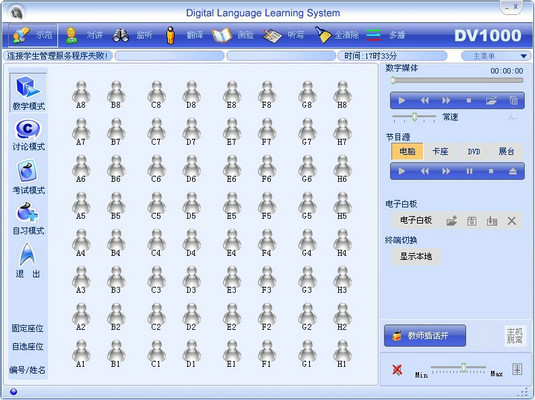Toggle 编号/姓名 number or name display

click(x=27, y=370)
